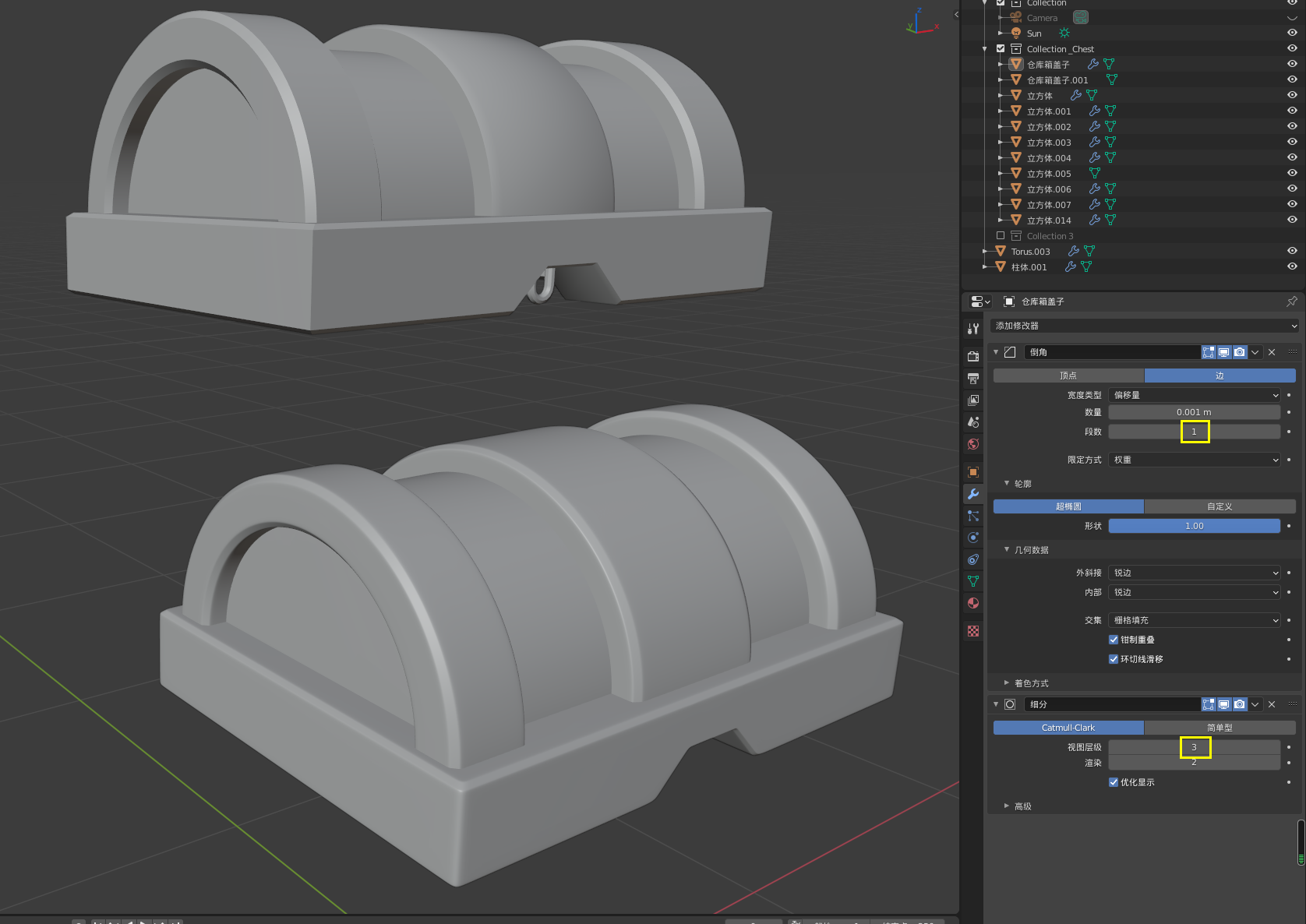The image size is (1306, 924).
Task: Remove the 细分 modifier
Action: [x=1272, y=704]
